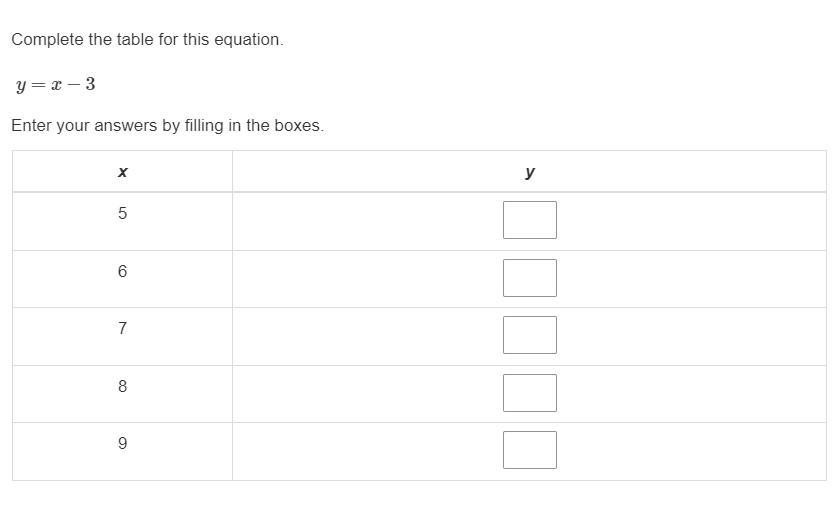Select the word "boxes" in the instructions
838x513 pixels.
[296, 126]
